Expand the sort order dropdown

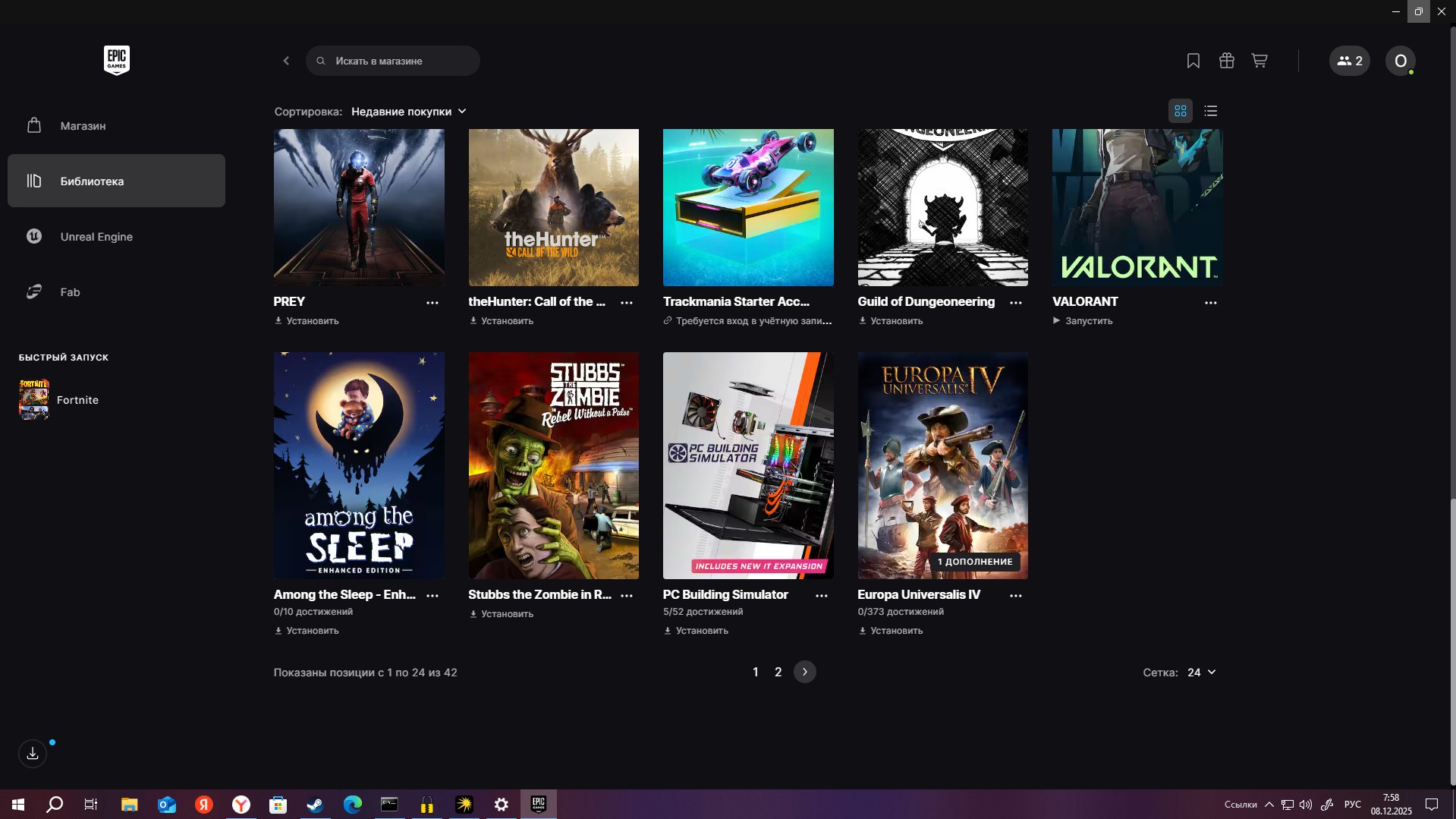coord(409,112)
